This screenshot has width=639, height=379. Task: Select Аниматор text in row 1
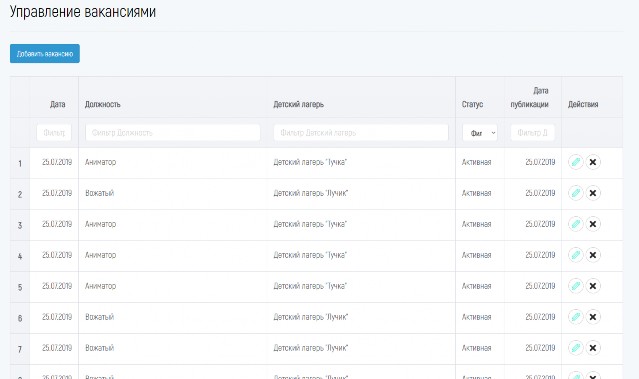(x=101, y=162)
